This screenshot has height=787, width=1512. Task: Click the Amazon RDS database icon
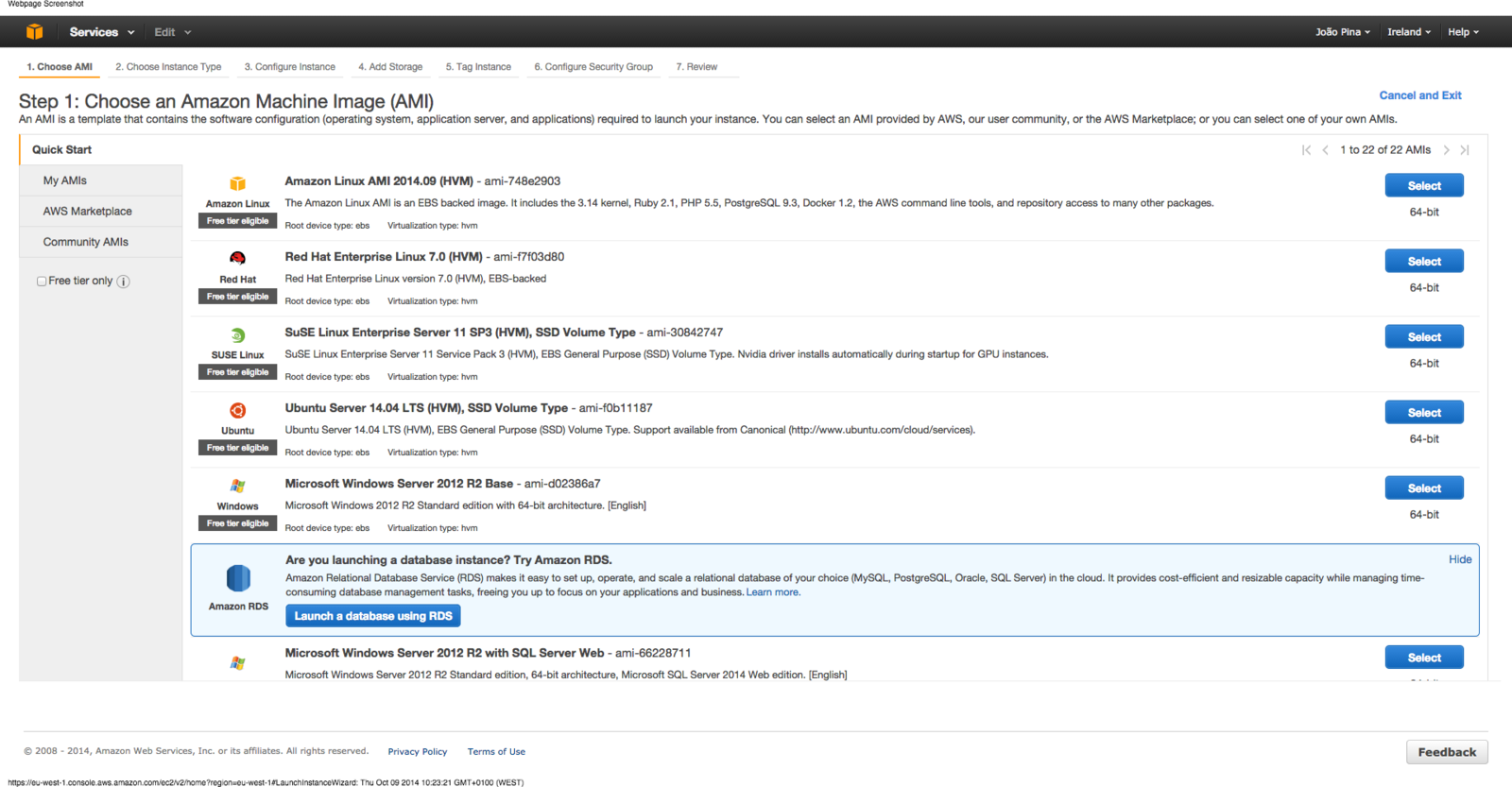(x=238, y=577)
